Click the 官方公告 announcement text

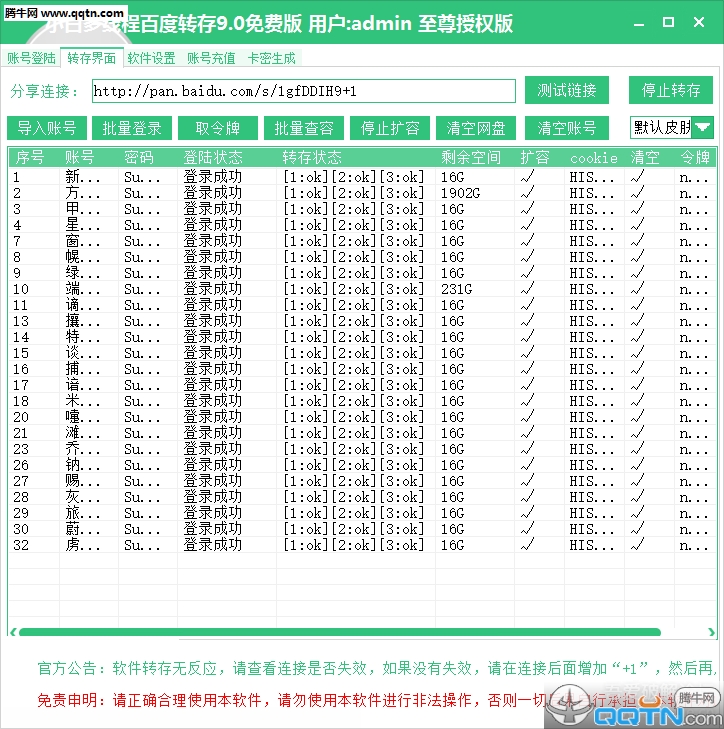coord(377,668)
